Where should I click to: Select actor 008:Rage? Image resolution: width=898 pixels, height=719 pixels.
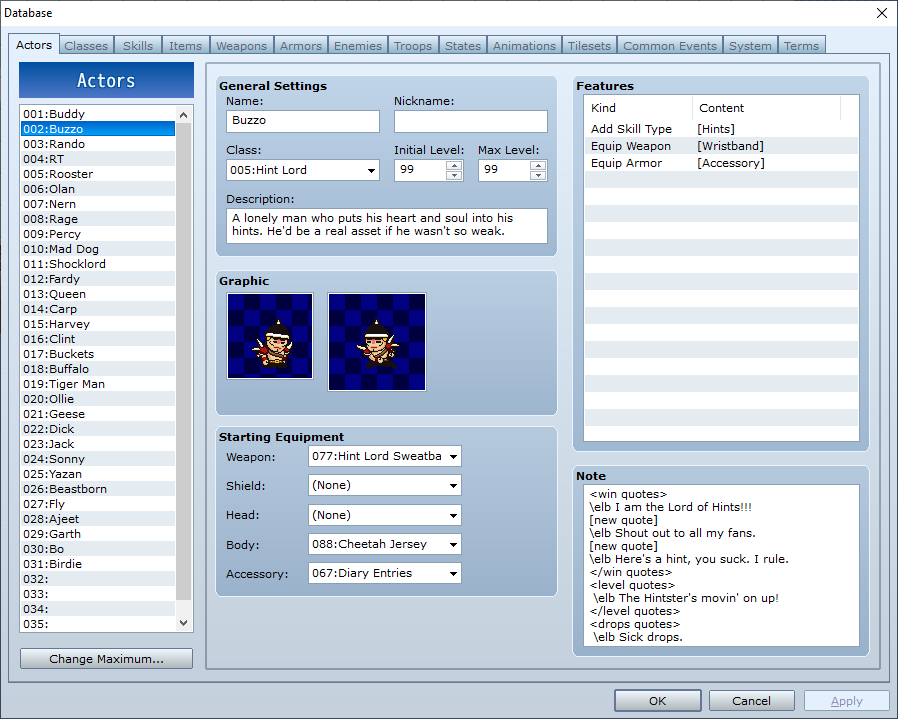click(x=98, y=219)
